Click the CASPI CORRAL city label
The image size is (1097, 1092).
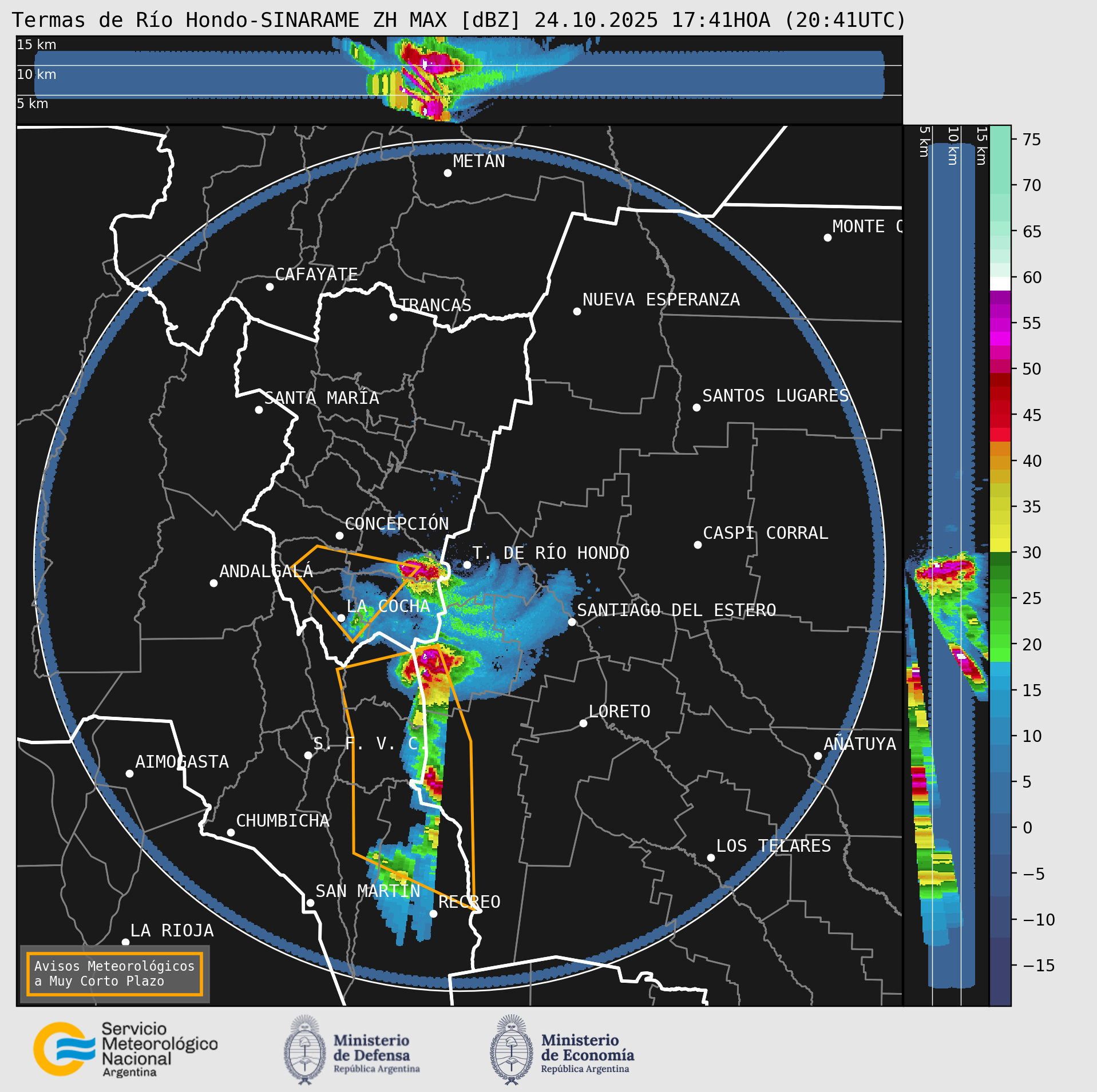[766, 533]
